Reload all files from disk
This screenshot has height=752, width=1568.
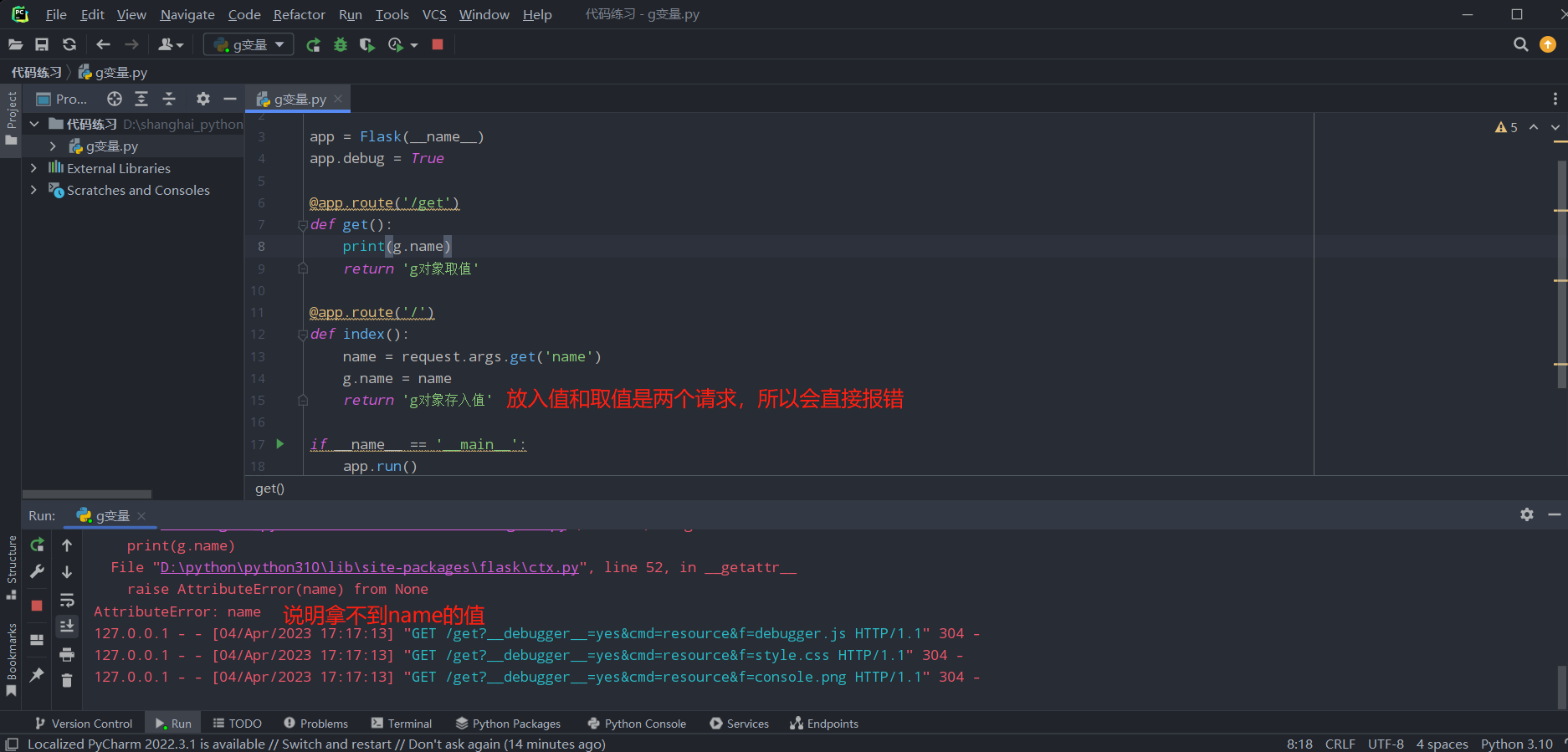click(69, 44)
